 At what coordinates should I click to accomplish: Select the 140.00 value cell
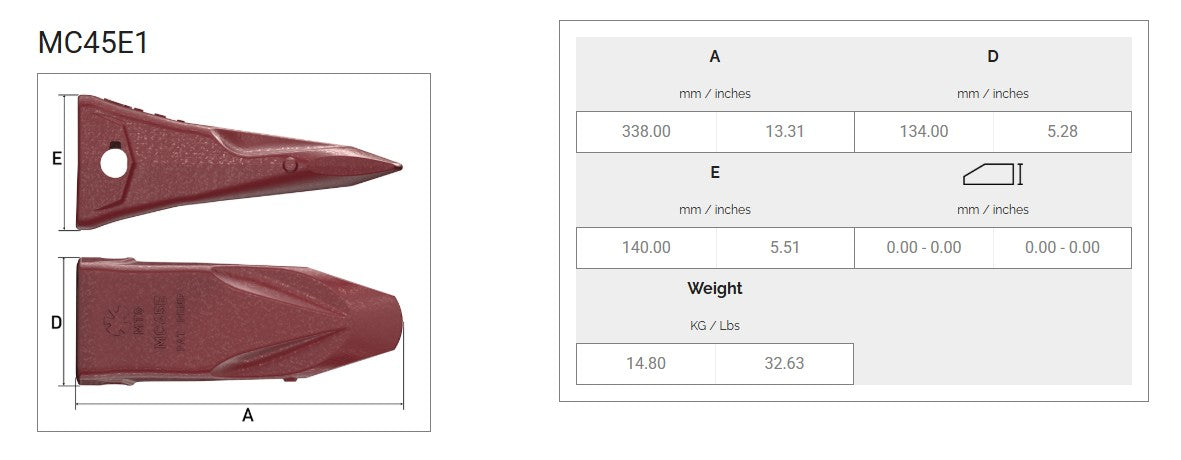646,247
